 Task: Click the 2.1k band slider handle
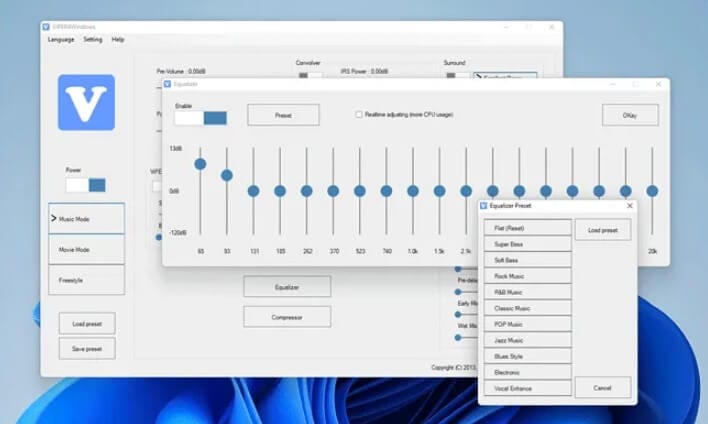466,191
